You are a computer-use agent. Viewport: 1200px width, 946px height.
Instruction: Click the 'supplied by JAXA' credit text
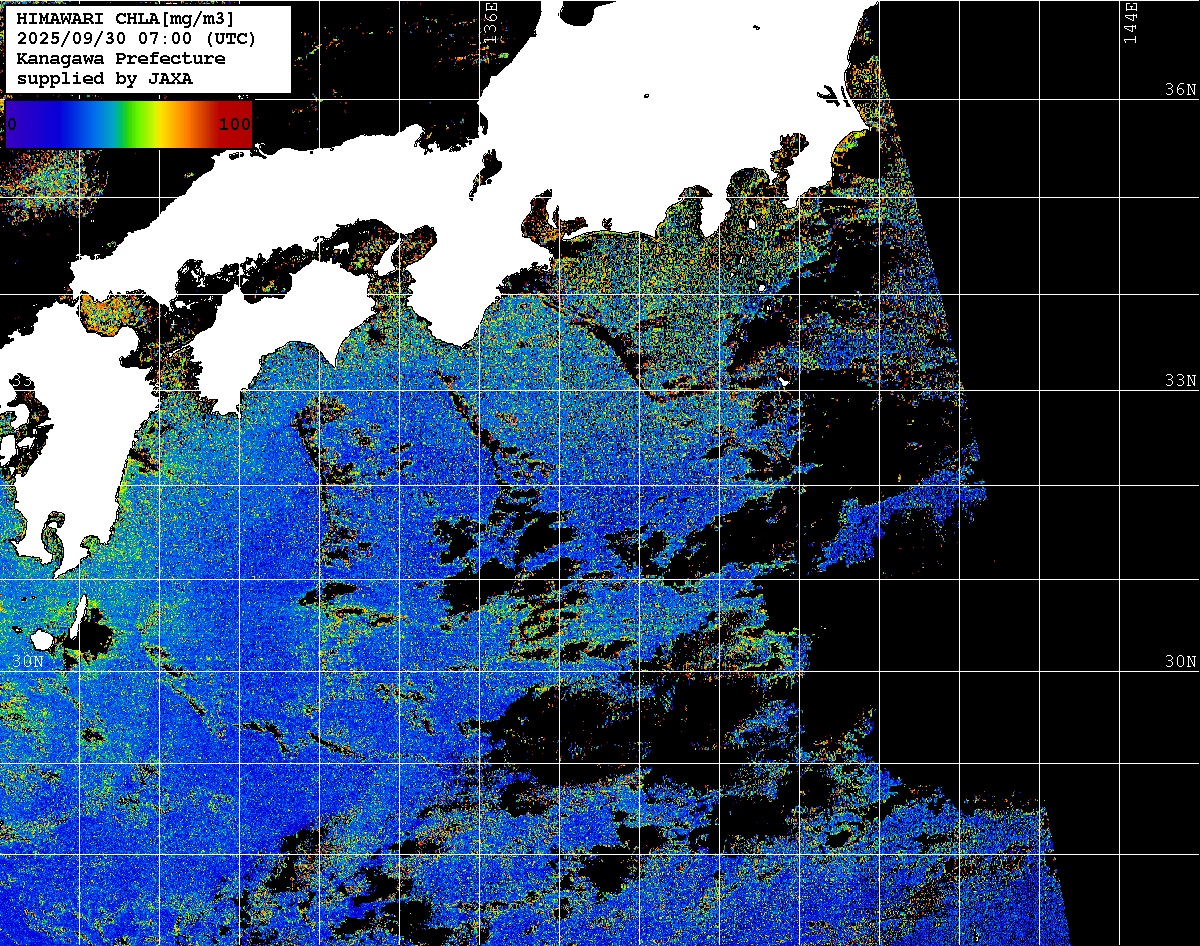(x=104, y=79)
